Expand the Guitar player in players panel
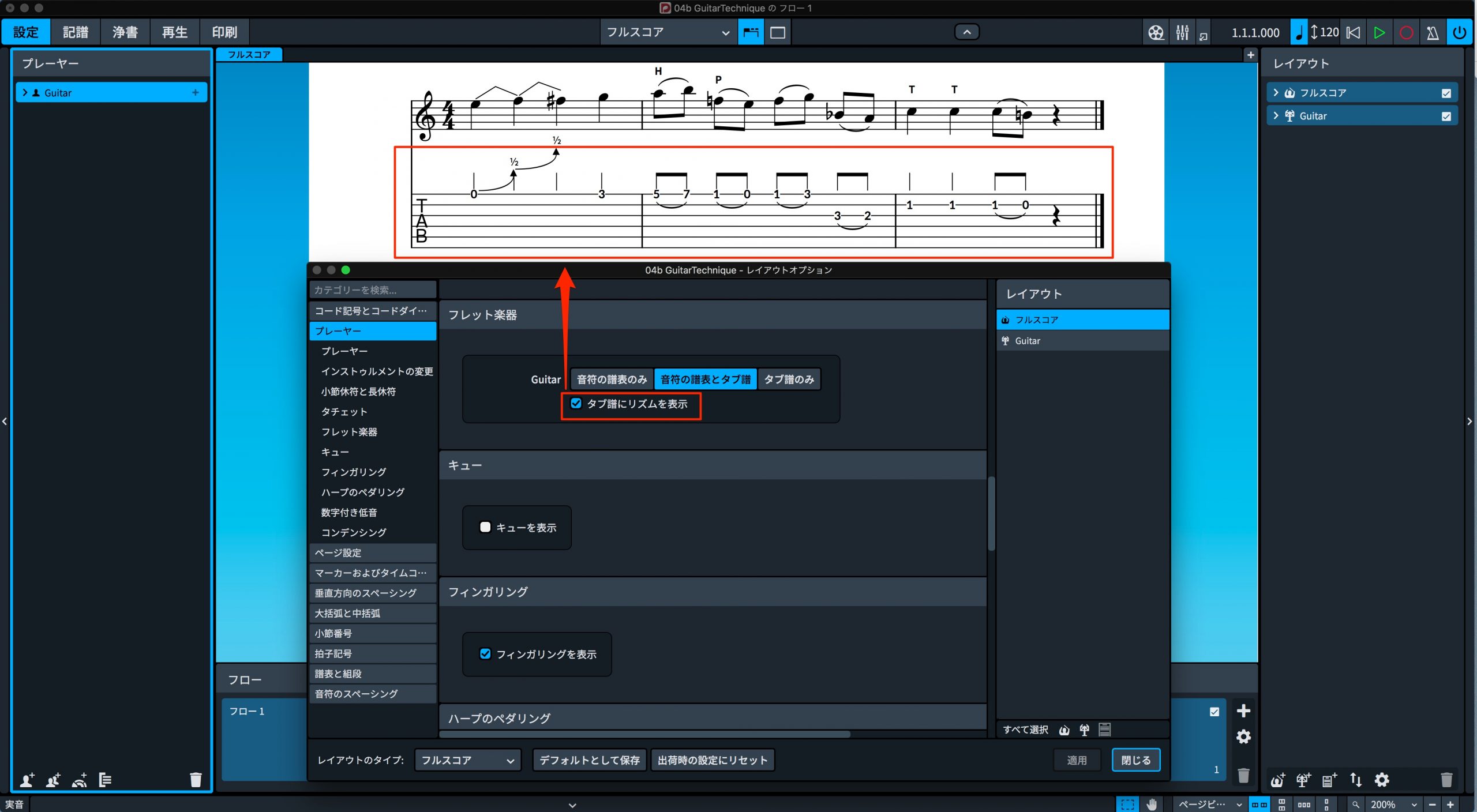The height and width of the screenshot is (812, 1477). coord(25,92)
